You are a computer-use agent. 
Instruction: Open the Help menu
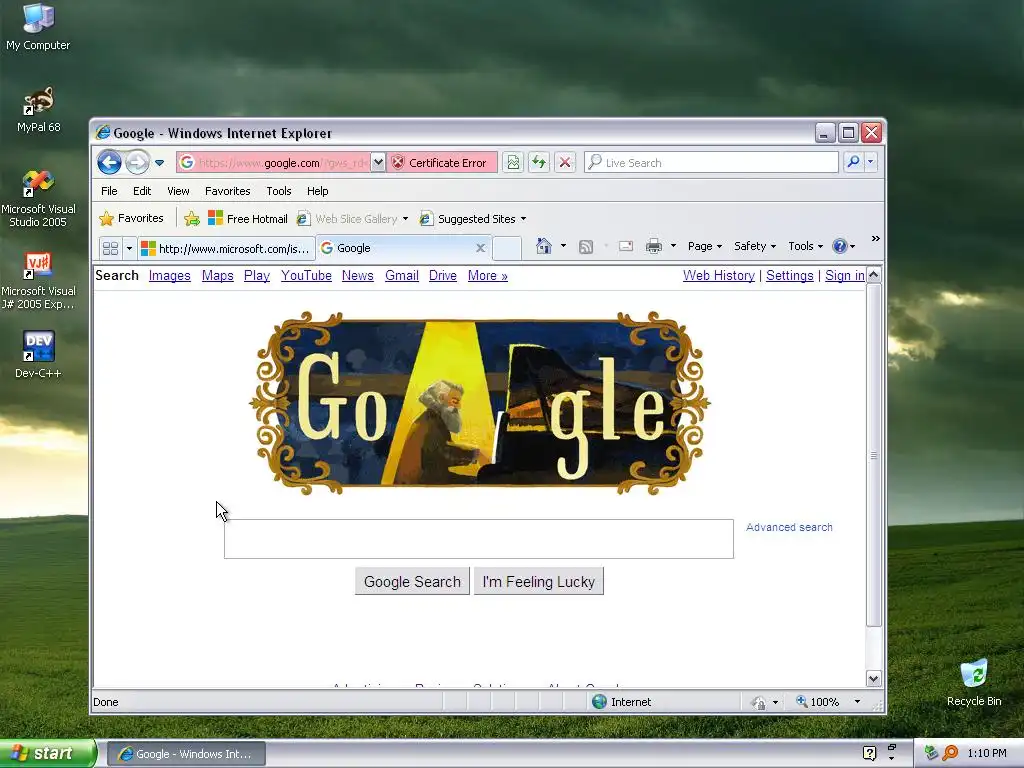[x=317, y=191]
